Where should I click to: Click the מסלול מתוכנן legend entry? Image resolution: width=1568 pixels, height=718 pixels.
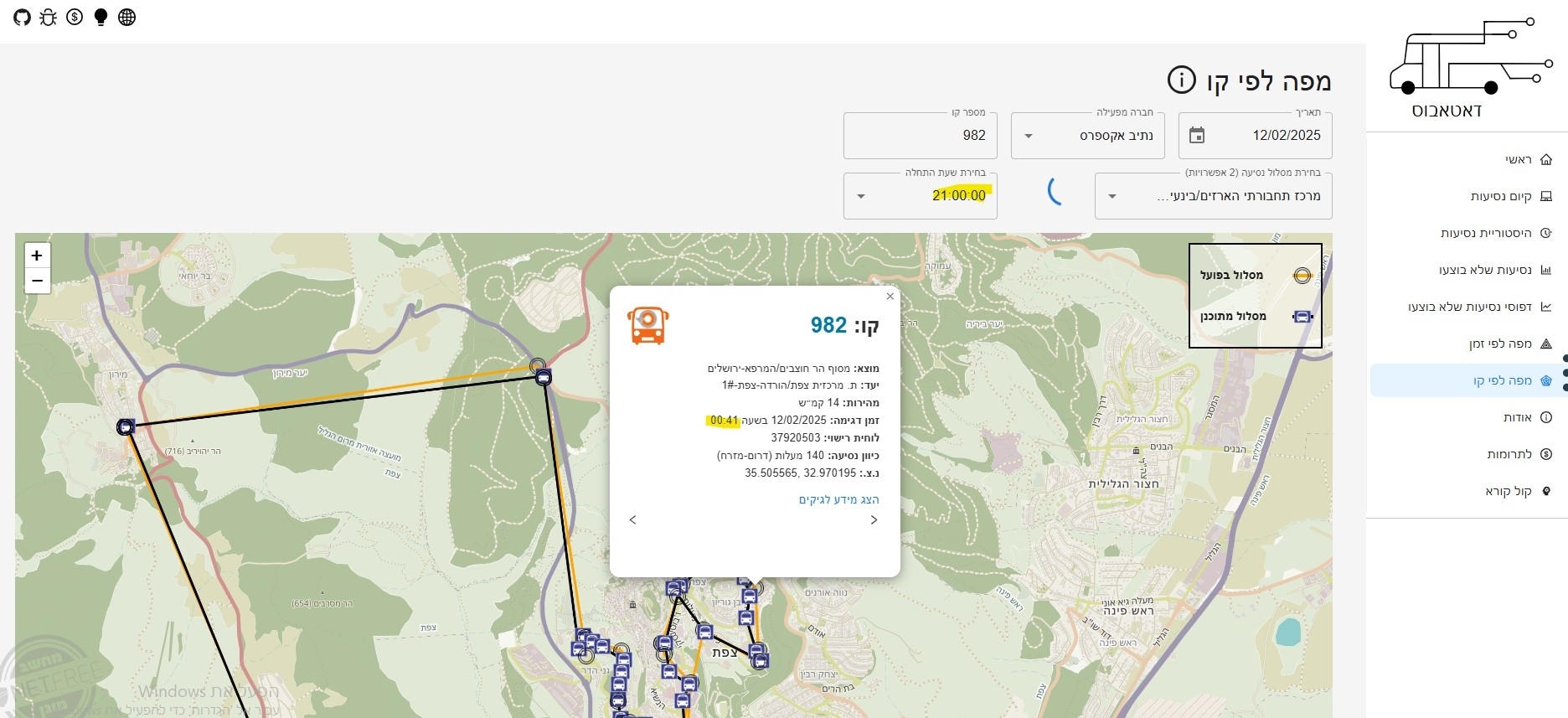(1256, 317)
